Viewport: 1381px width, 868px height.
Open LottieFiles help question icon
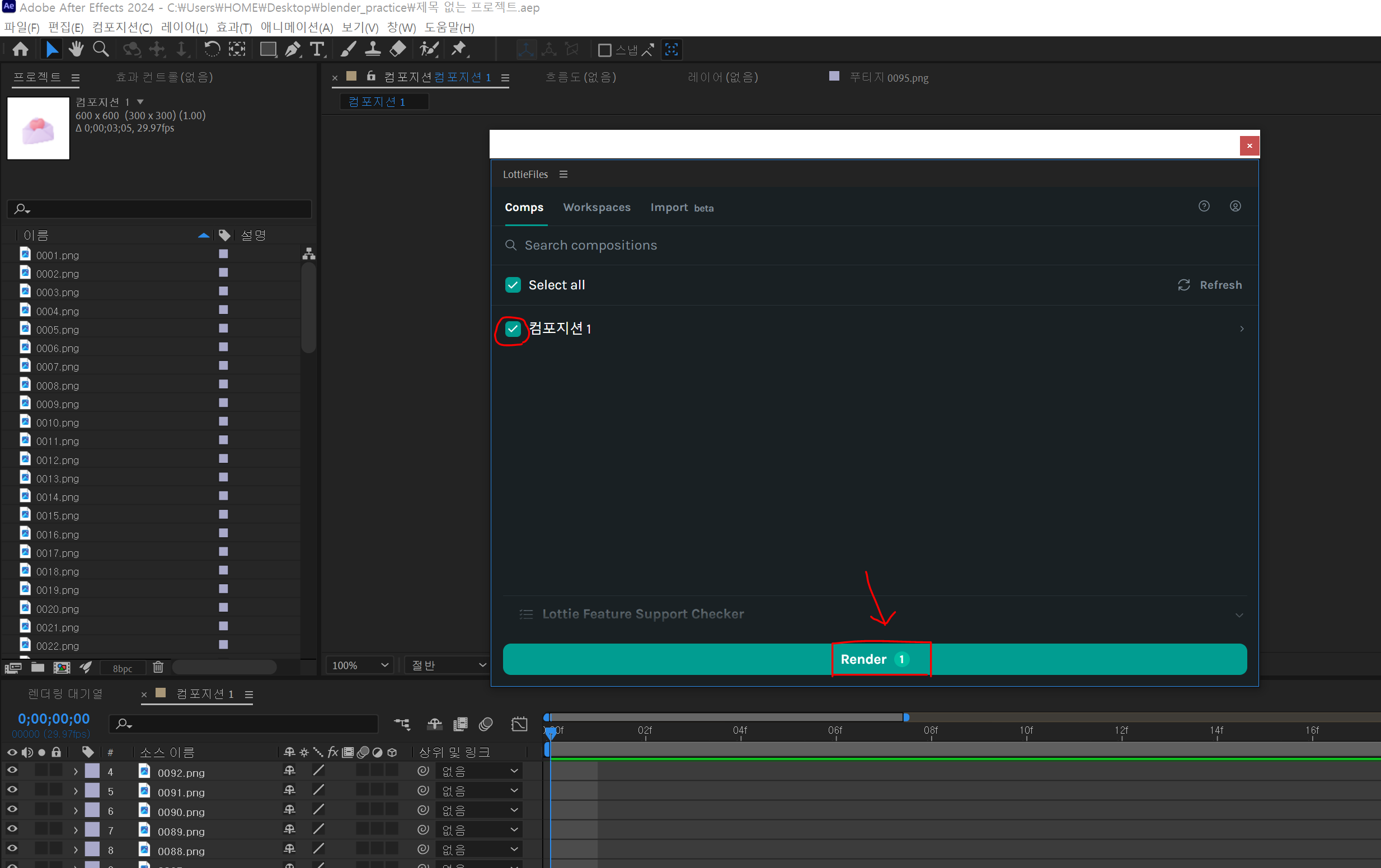(x=1204, y=206)
